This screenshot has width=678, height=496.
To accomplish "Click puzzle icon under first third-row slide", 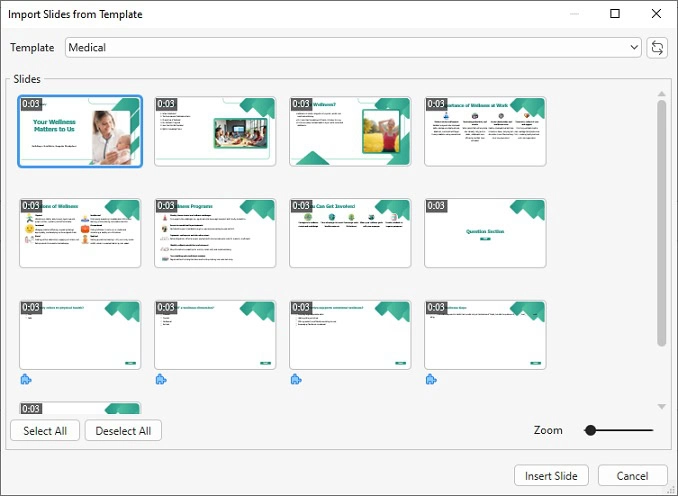I will [26, 379].
